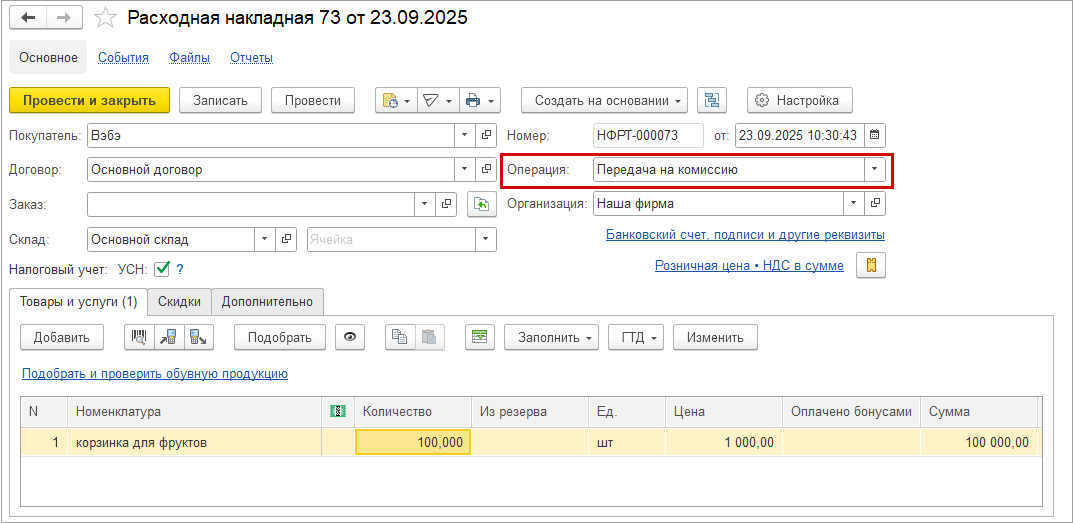
Task: Go forward with the right arrow button
Action: [64, 18]
